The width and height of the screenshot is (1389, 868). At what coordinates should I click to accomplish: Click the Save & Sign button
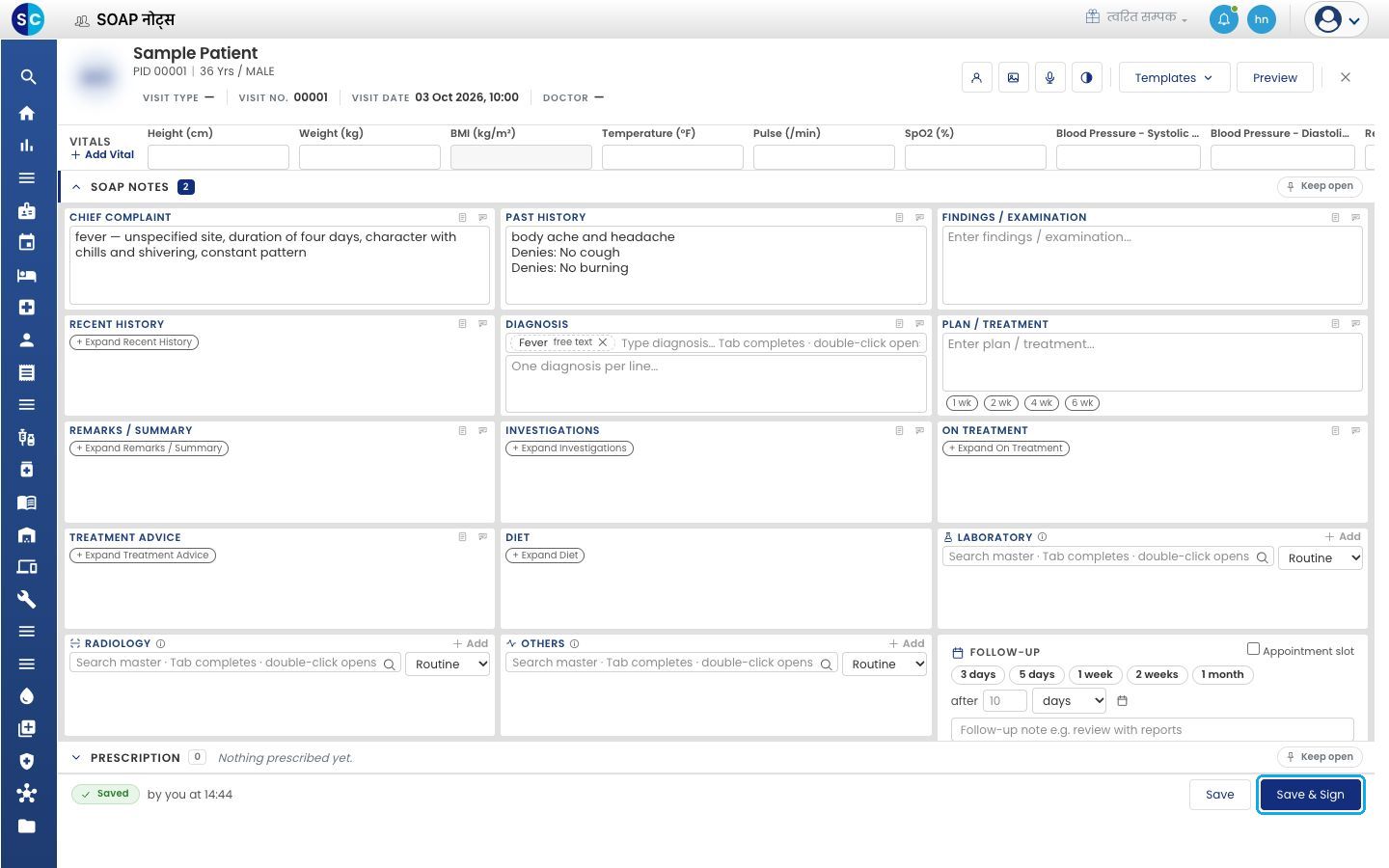click(x=1310, y=795)
